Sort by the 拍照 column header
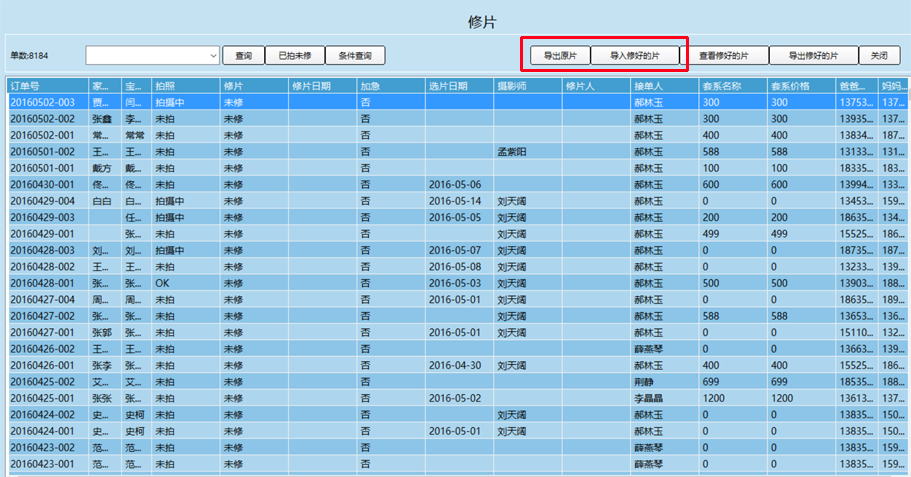This screenshot has width=911, height=477. (x=185, y=86)
